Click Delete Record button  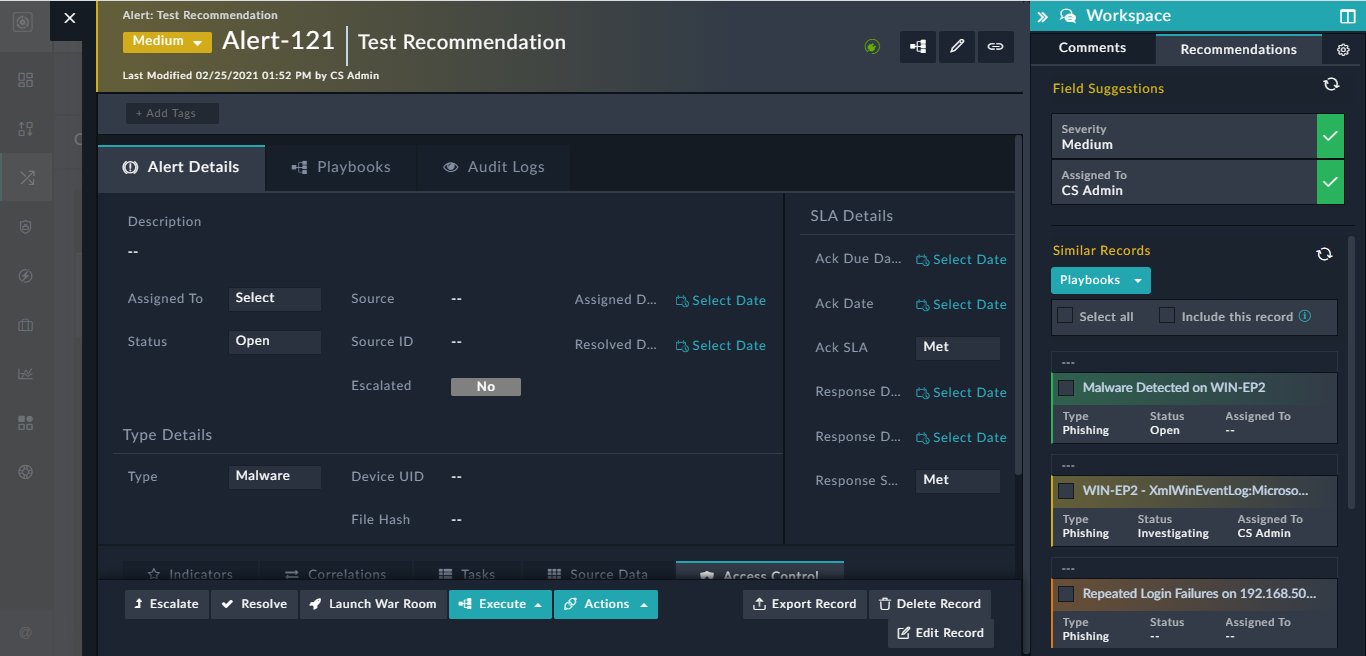coord(929,604)
